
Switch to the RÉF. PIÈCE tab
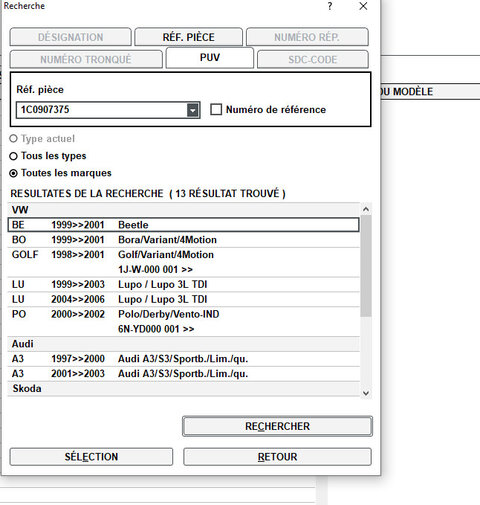(x=188, y=37)
